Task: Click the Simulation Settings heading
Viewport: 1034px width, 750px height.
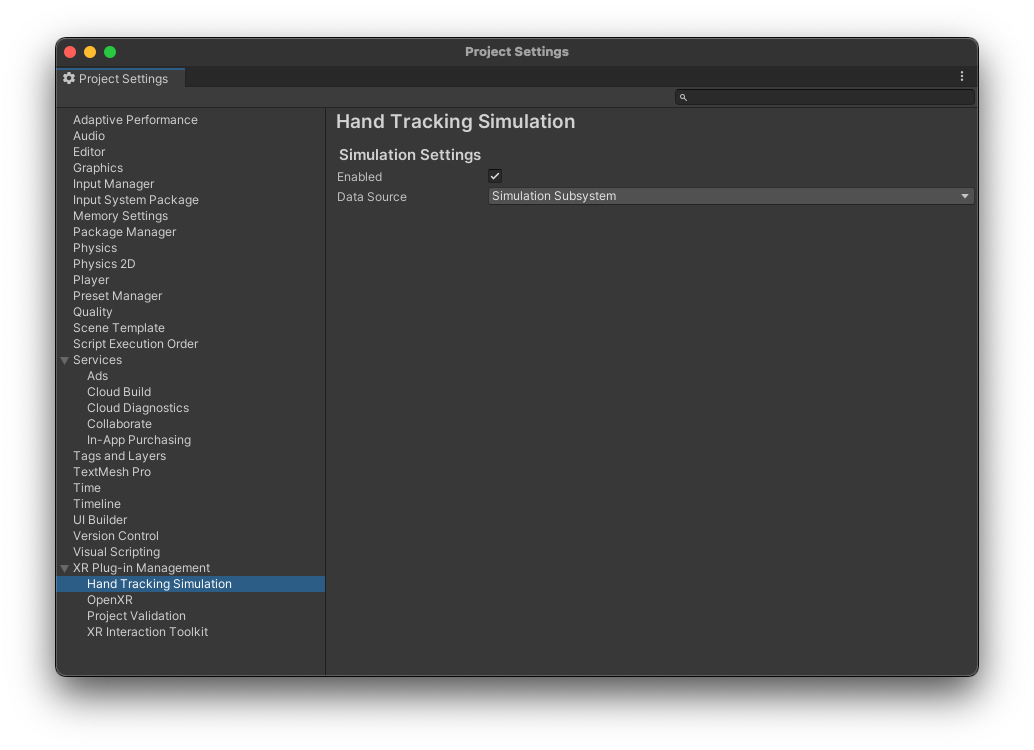Action: pyautogui.click(x=410, y=154)
